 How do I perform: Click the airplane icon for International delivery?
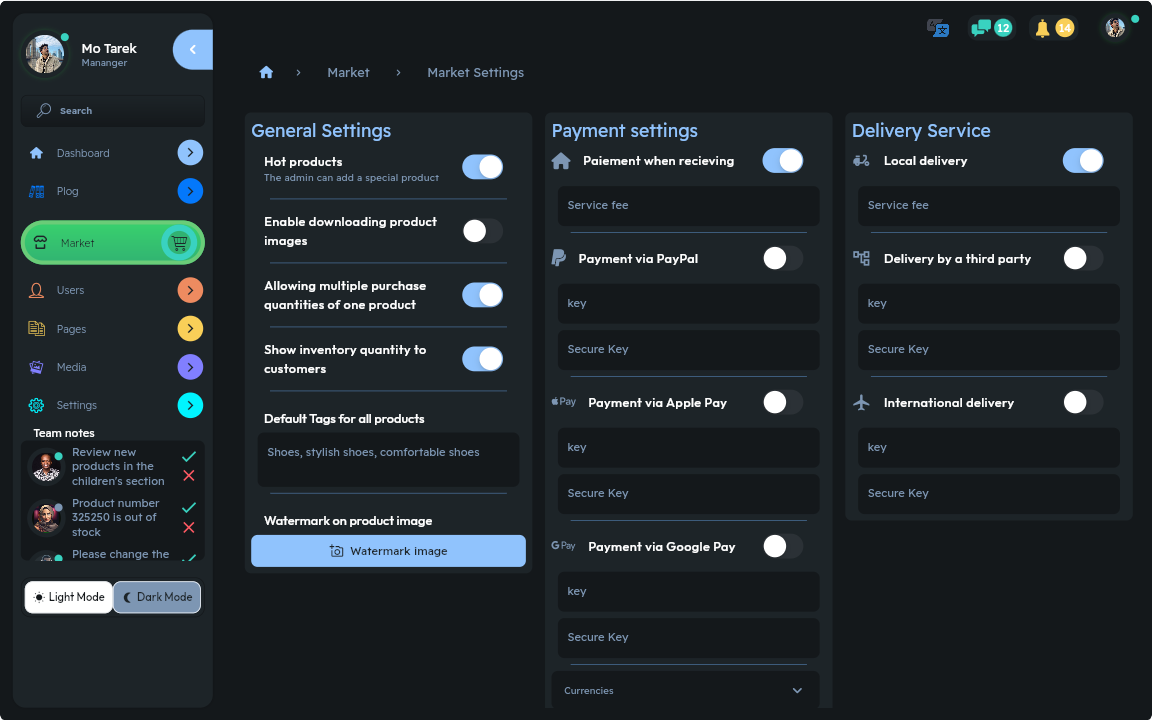coord(861,402)
